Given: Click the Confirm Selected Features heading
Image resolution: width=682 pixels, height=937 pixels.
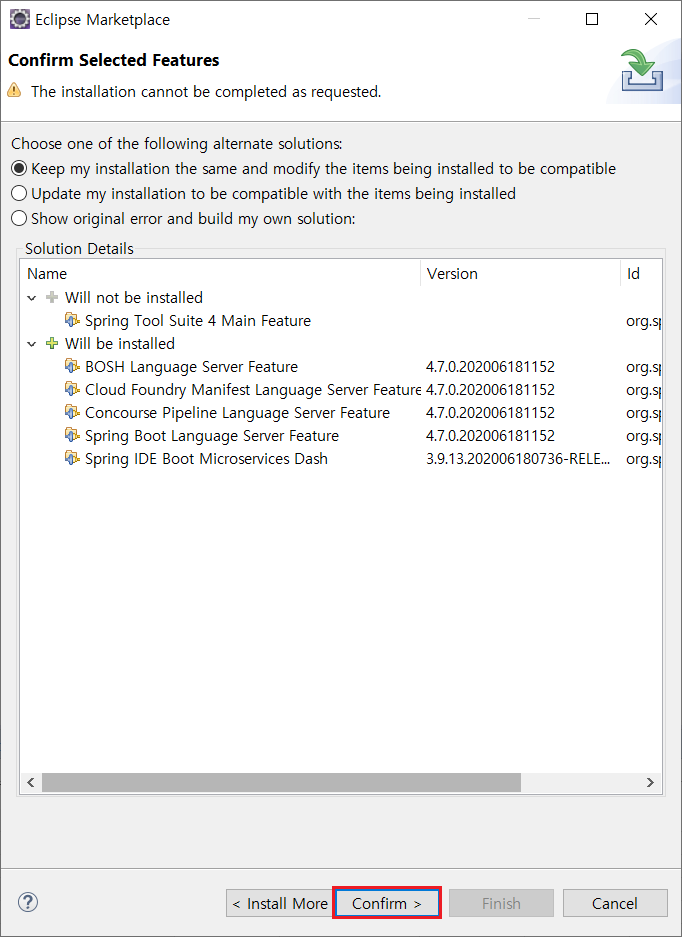Looking at the screenshot, I should (x=114, y=60).
